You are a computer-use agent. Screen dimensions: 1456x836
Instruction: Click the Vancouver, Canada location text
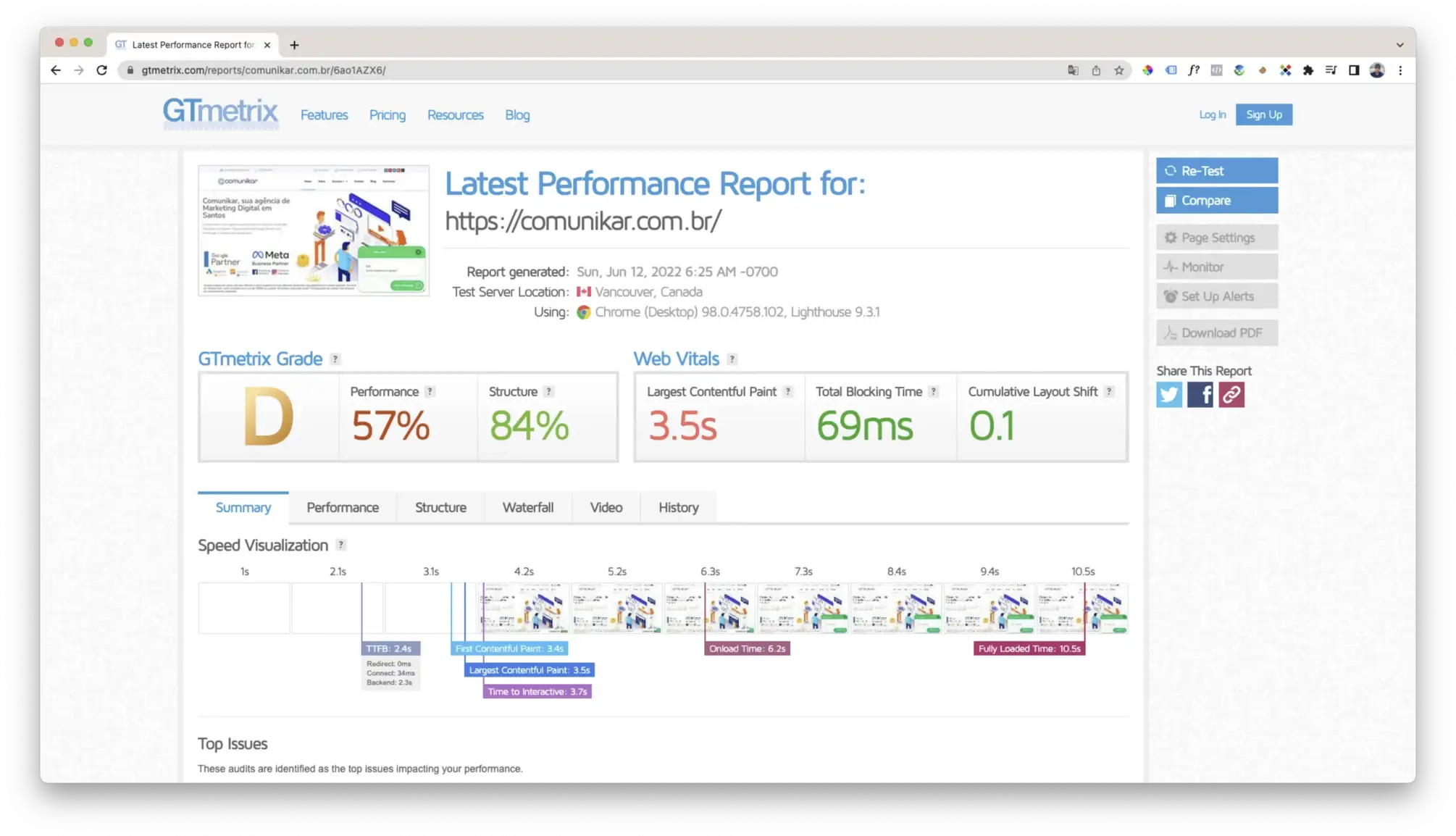tap(648, 292)
